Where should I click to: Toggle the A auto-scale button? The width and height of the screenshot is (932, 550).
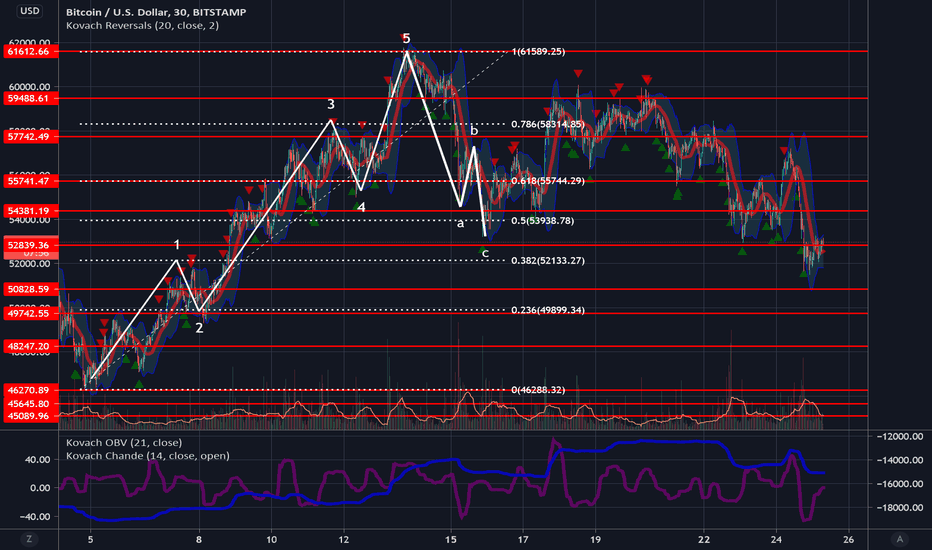pos(899,539)
